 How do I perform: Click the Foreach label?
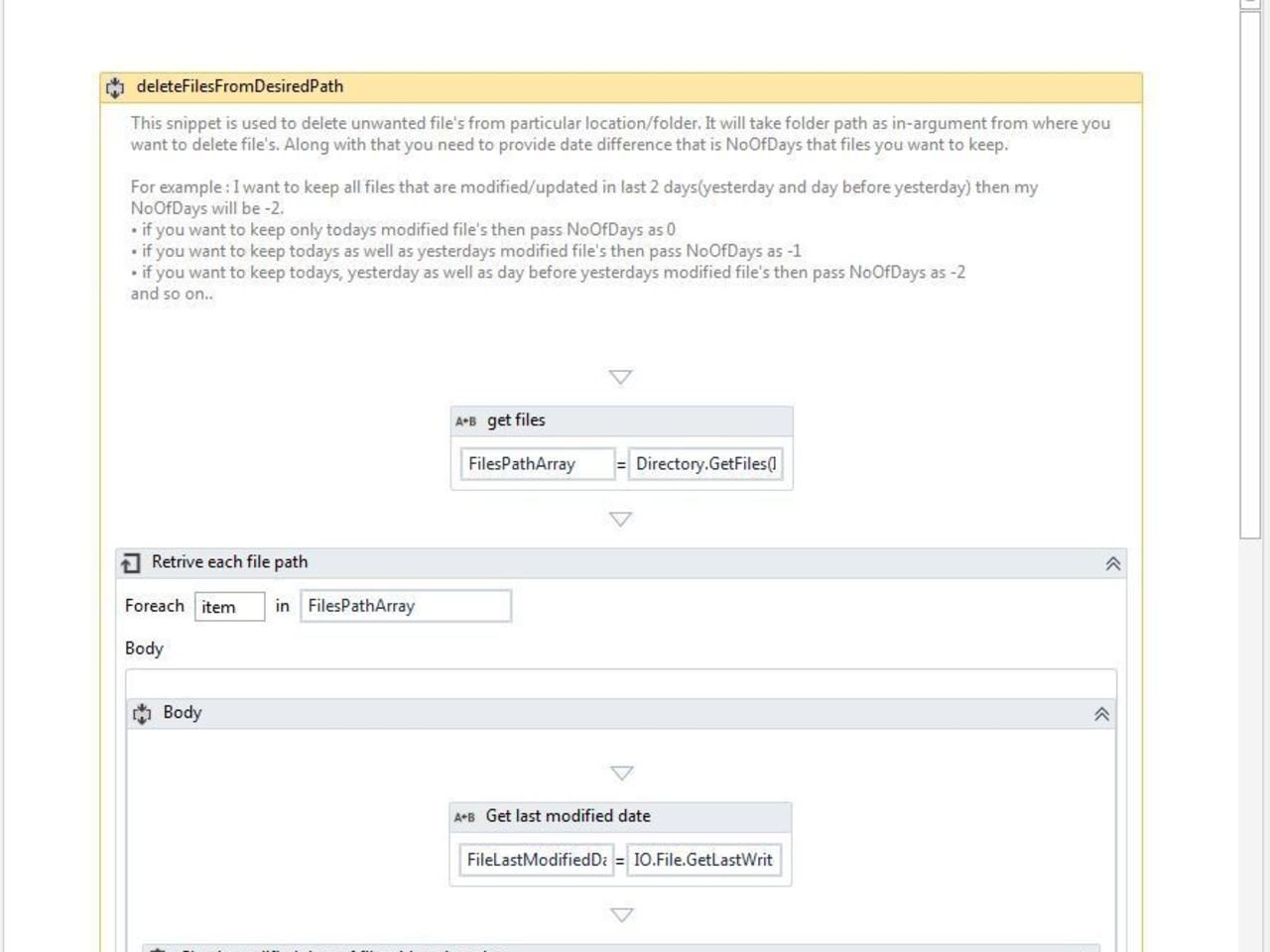click(155, 606)
